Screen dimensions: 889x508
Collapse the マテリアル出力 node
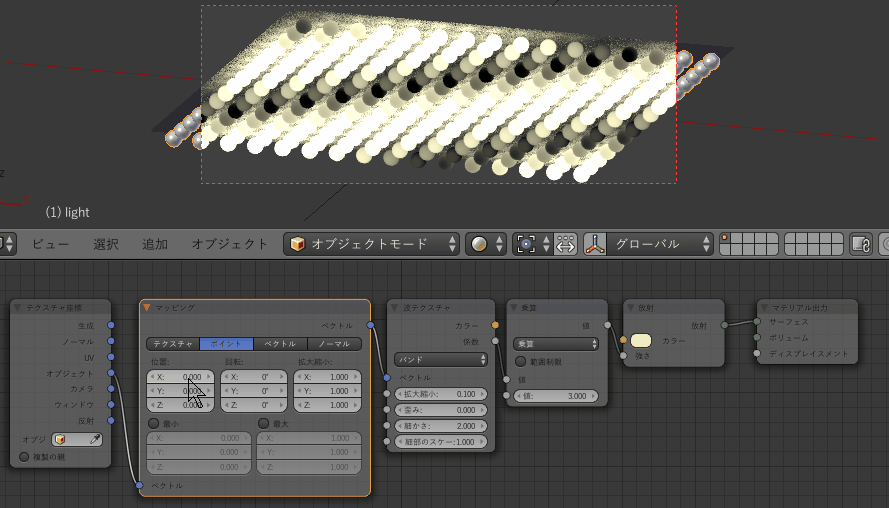[764, 308]
